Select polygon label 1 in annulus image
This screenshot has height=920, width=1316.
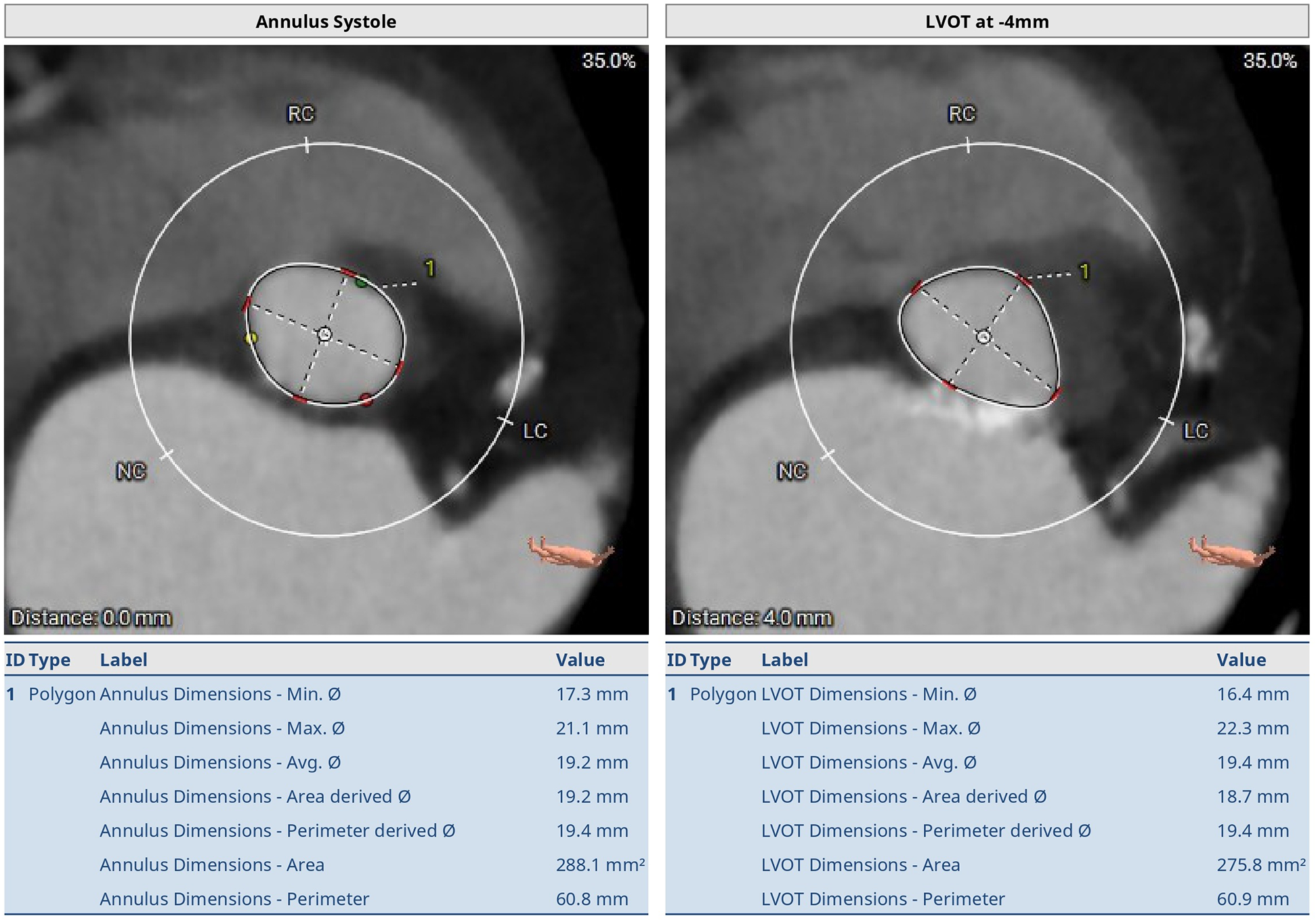pos(429,269)
